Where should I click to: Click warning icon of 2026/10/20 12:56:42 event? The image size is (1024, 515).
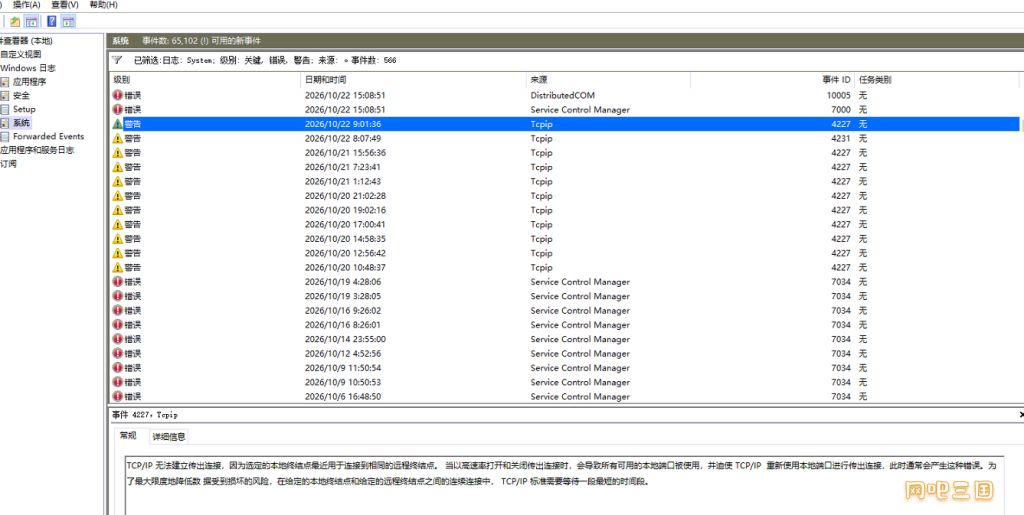point(118,253)
